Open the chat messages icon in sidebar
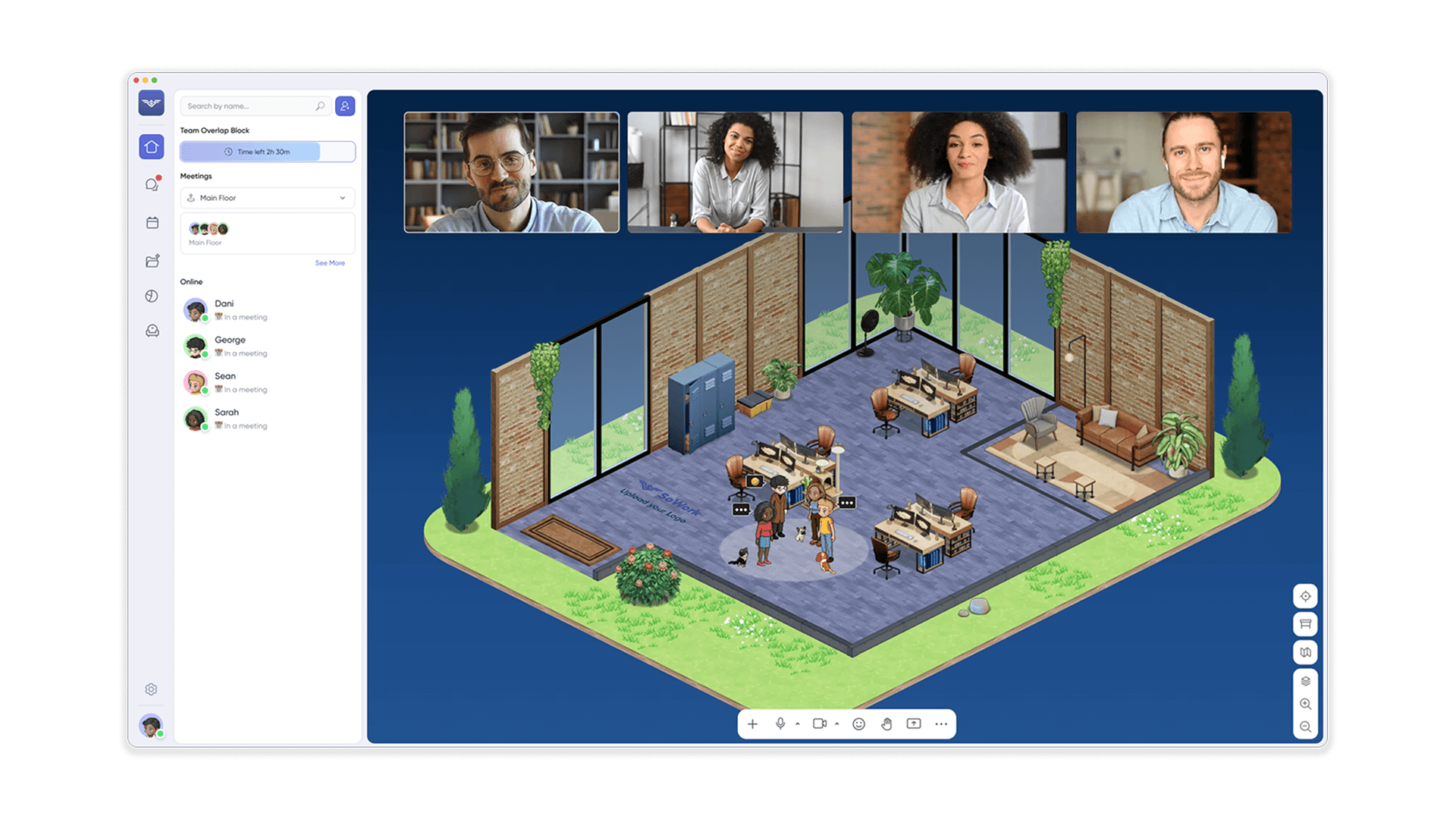Viewport: 1456px width, 819px height. coord(152,184)
